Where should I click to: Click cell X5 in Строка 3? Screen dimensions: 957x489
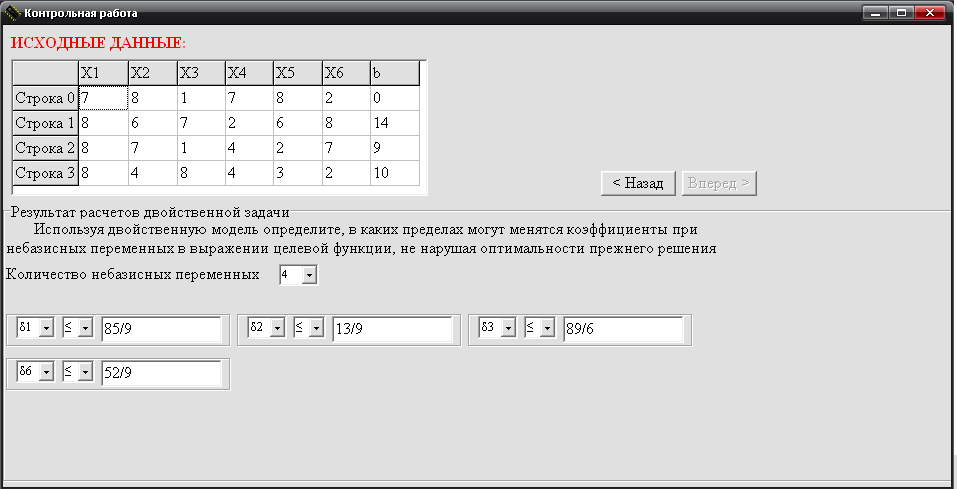[x=298, y=173]
